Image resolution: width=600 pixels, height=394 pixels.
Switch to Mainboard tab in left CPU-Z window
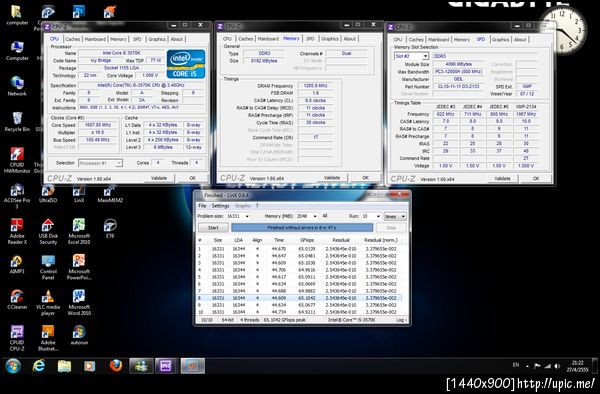(95, 39)
